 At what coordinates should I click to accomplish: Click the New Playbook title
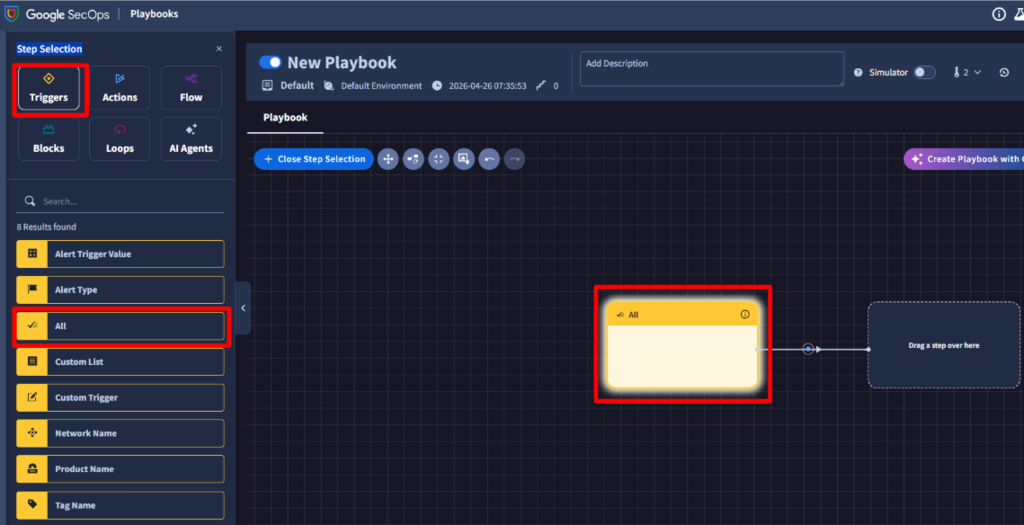click(342, 63)
